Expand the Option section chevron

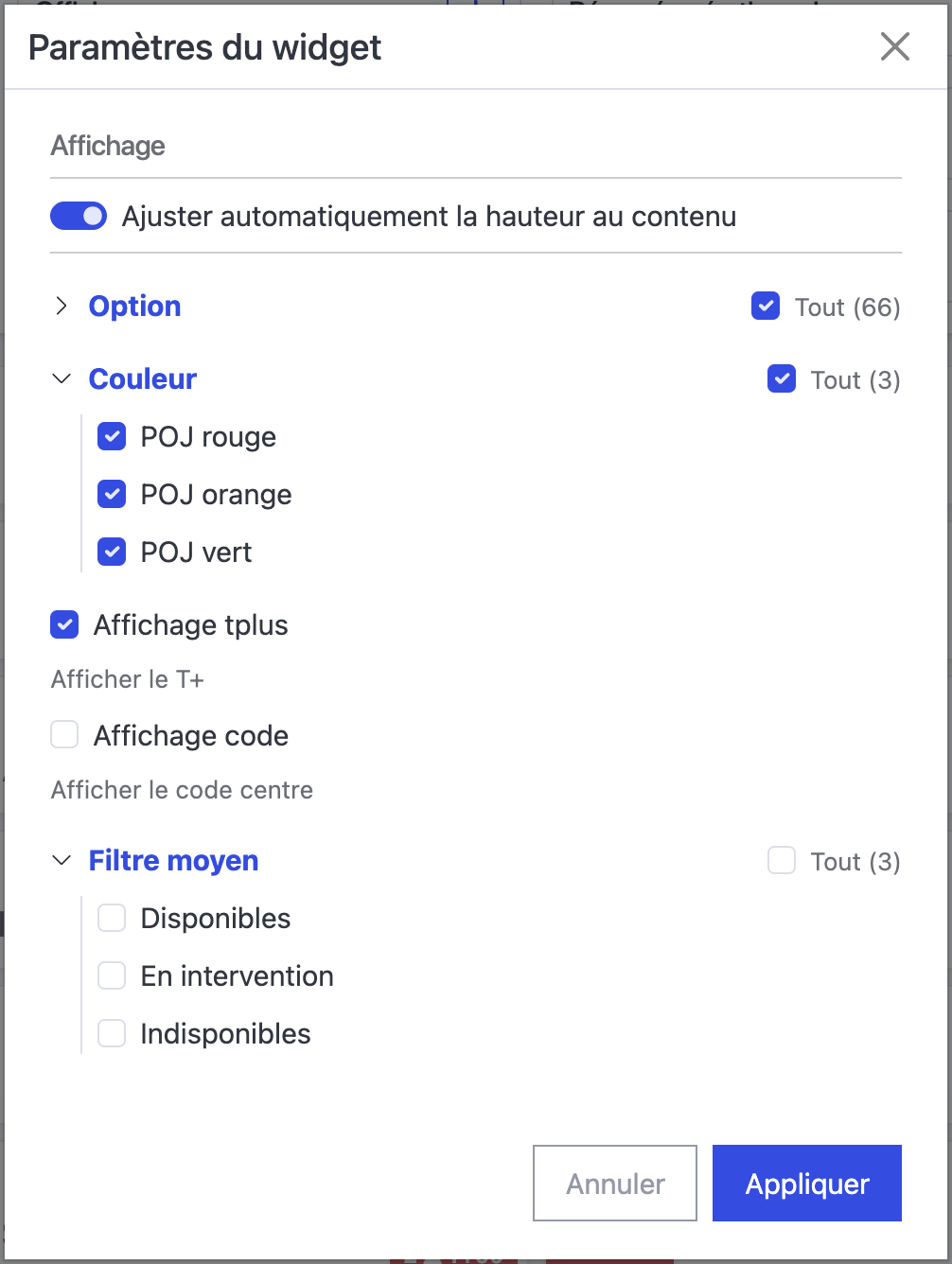[x=62, y=306]
